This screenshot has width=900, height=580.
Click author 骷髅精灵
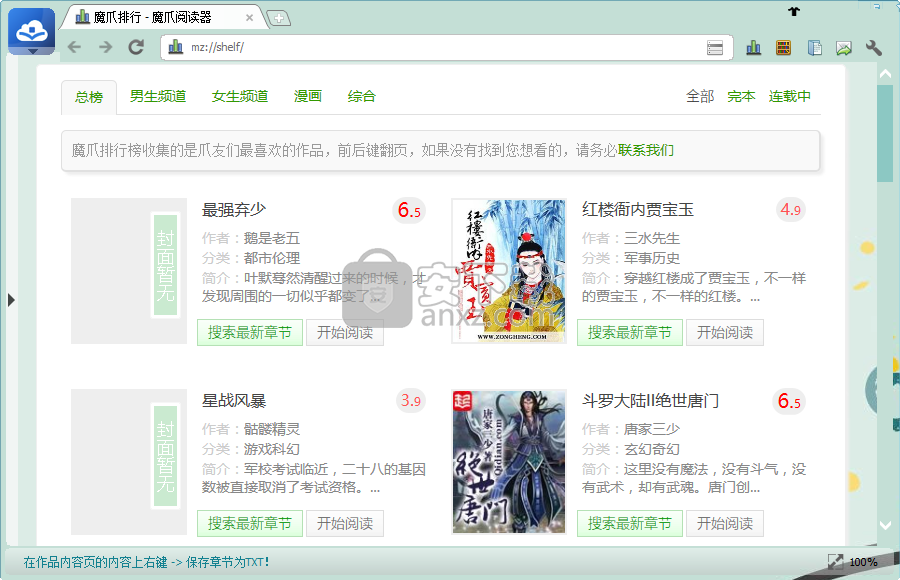271,429
